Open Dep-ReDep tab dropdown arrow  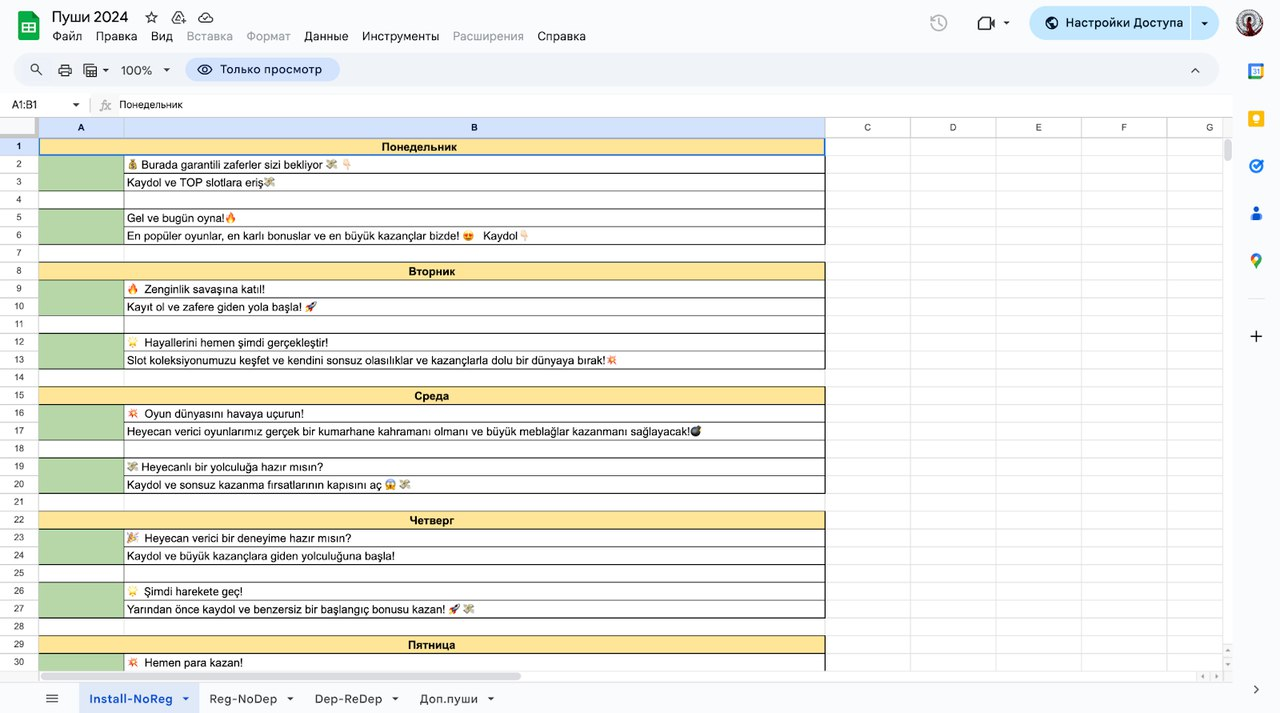coord(395,699)
